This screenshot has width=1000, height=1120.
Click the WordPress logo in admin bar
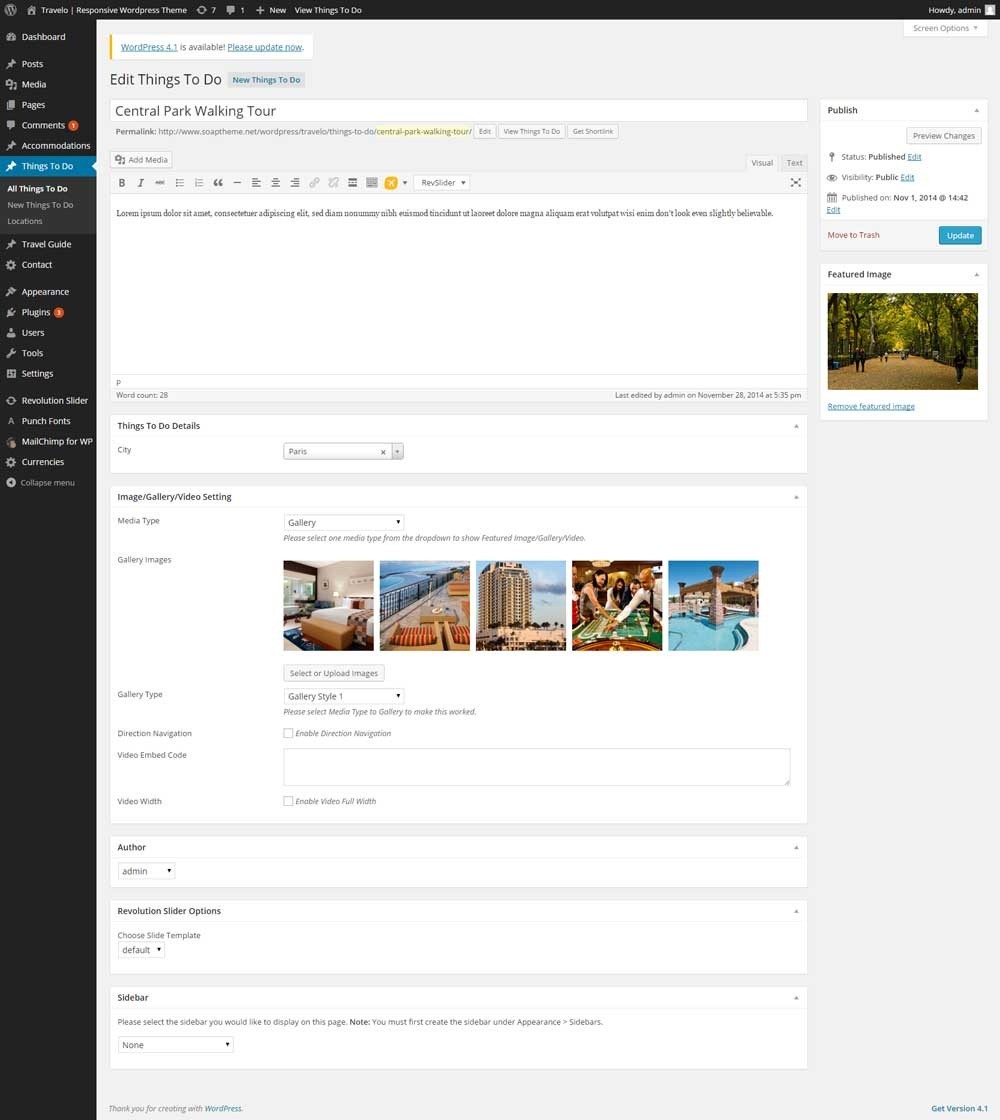click(x=10, y=10)
